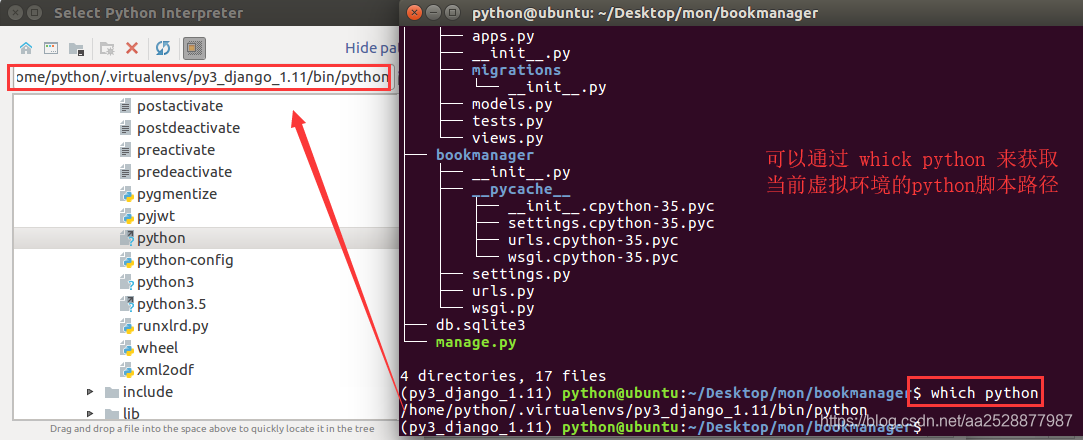Click apps.py in the terminal output

(x=503, y=37)
